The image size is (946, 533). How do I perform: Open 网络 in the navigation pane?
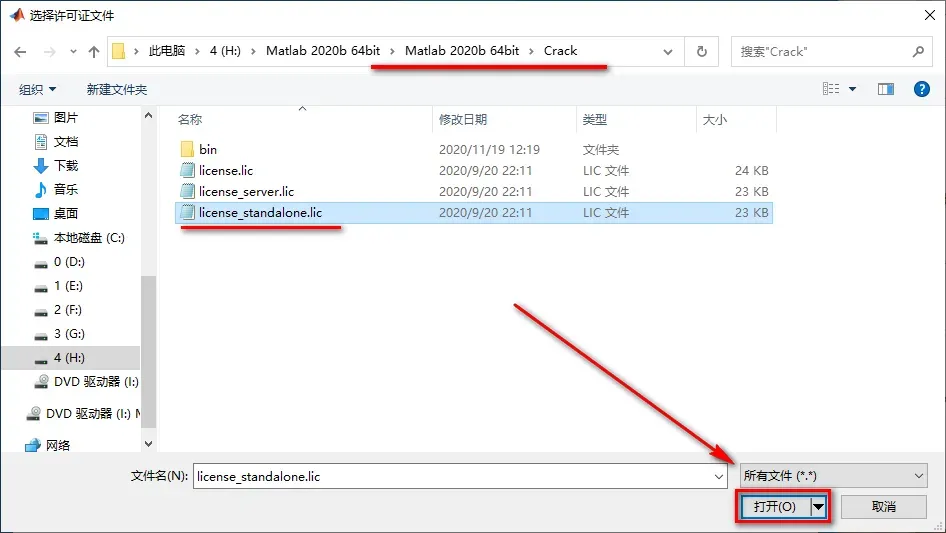58,445
